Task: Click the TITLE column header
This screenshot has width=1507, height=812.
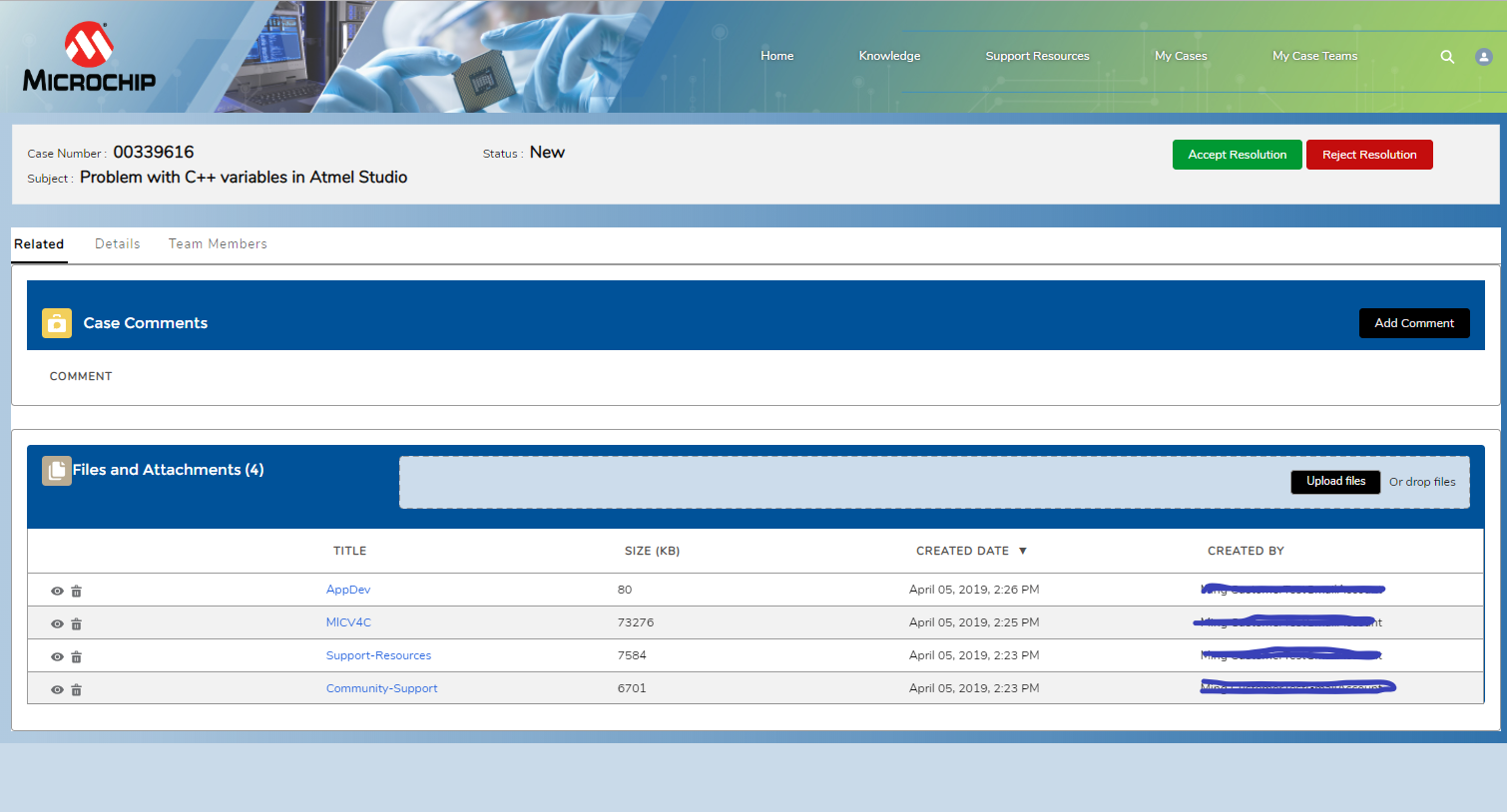Action: click(x=349, y=551)
